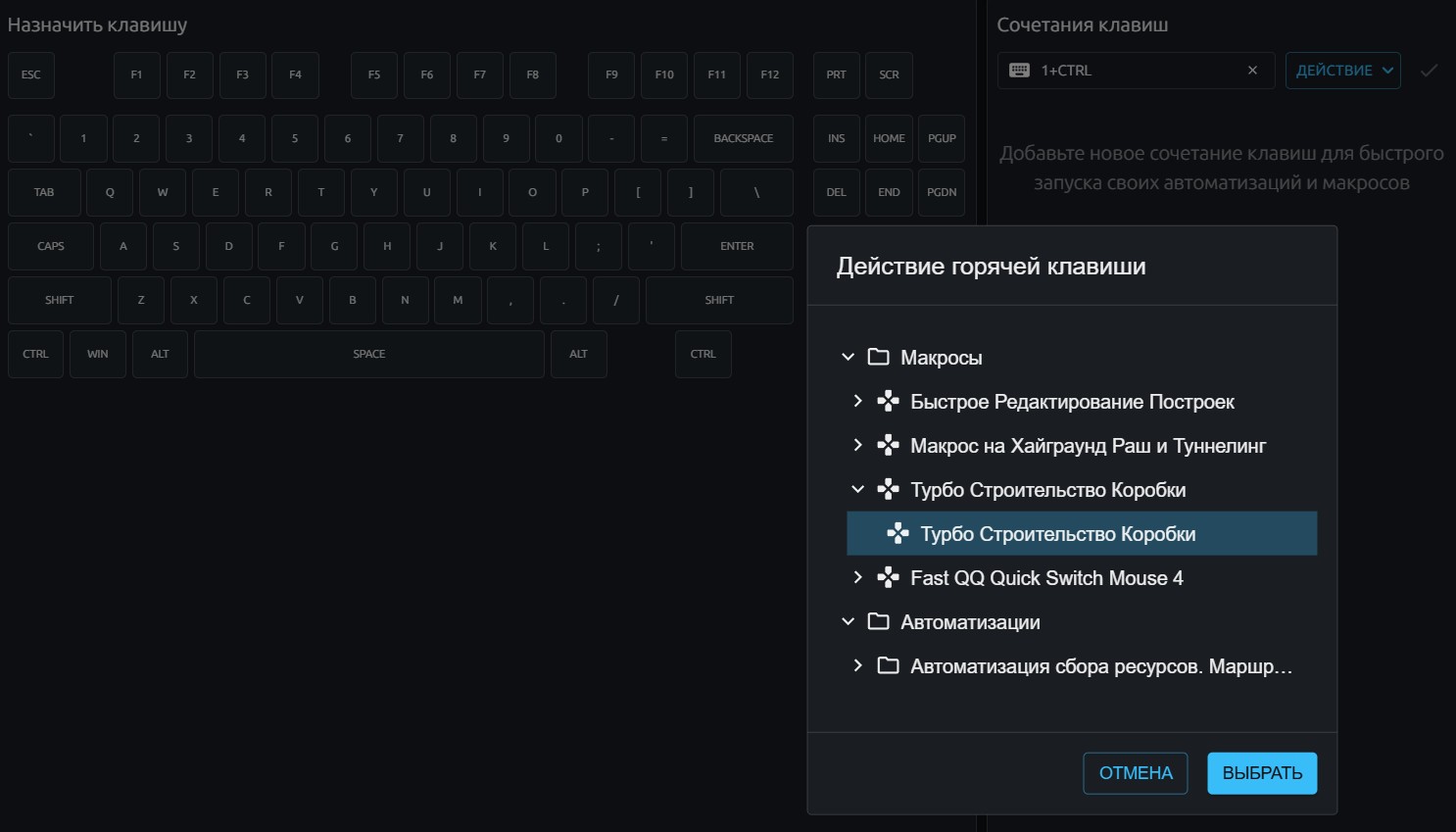
Task: Click the Q key on the virtual keyboard
Action: pos(110,193)
